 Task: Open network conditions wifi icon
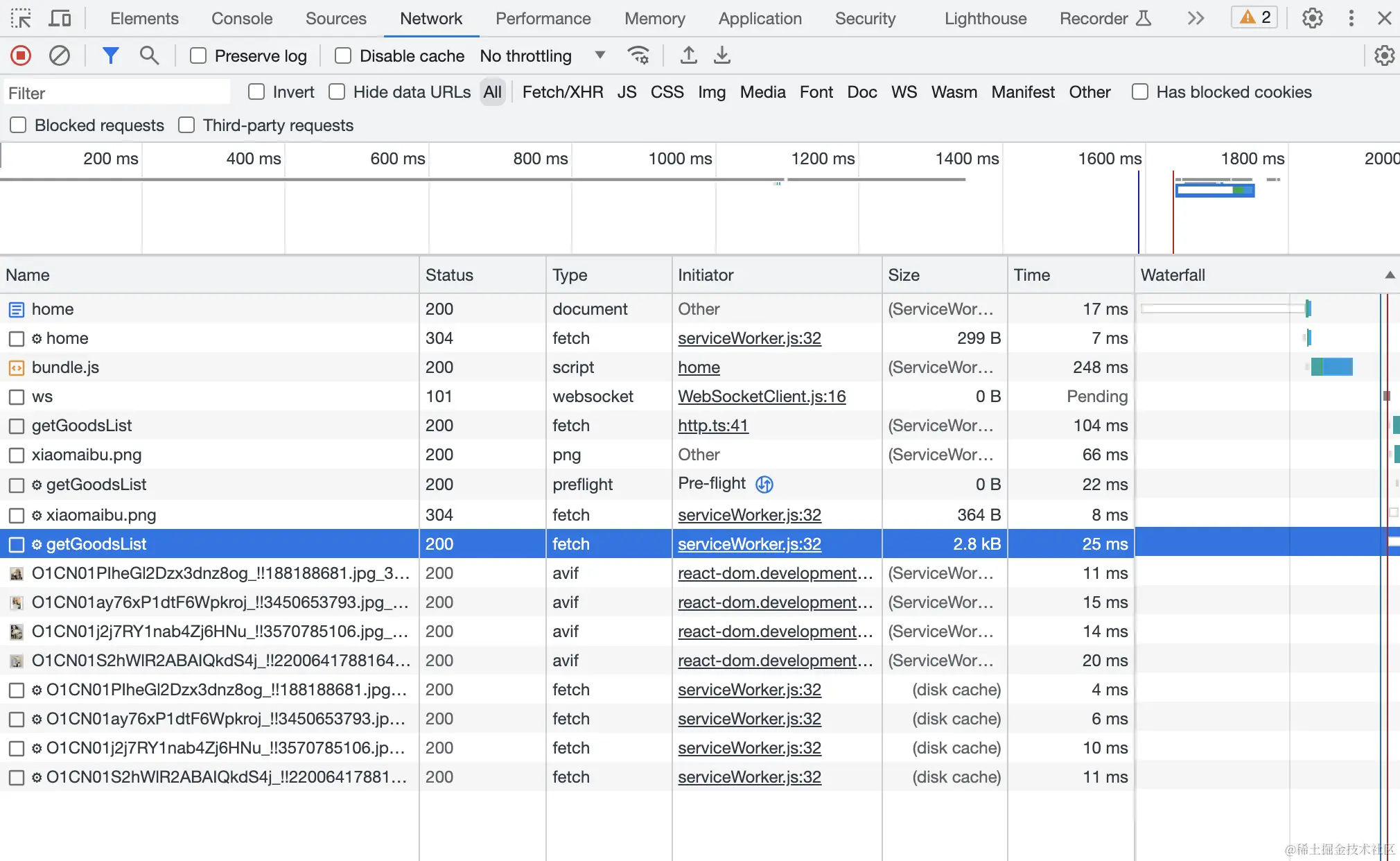(x=638, y=55)
